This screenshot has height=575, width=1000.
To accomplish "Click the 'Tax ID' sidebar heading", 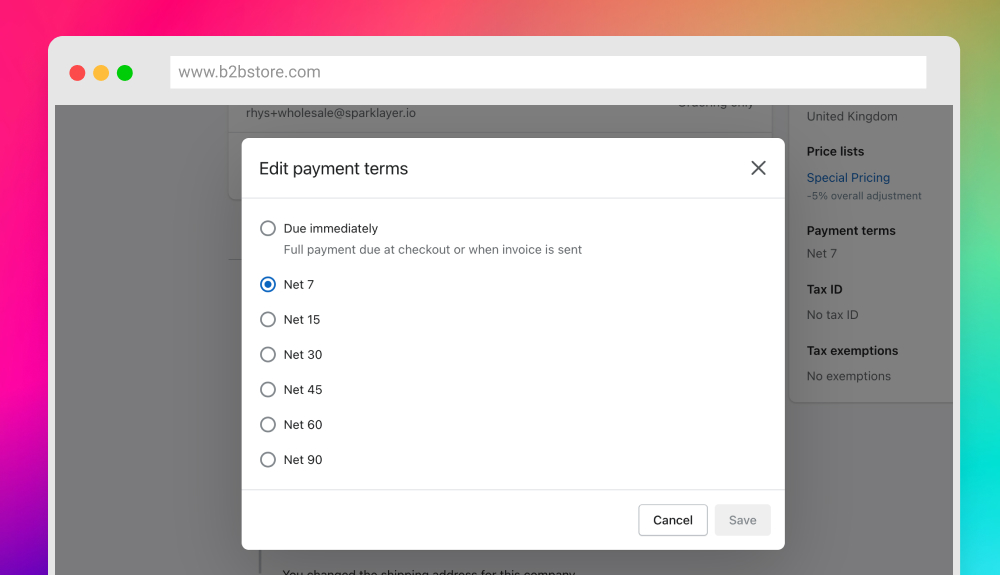I will tap(824, 289).
